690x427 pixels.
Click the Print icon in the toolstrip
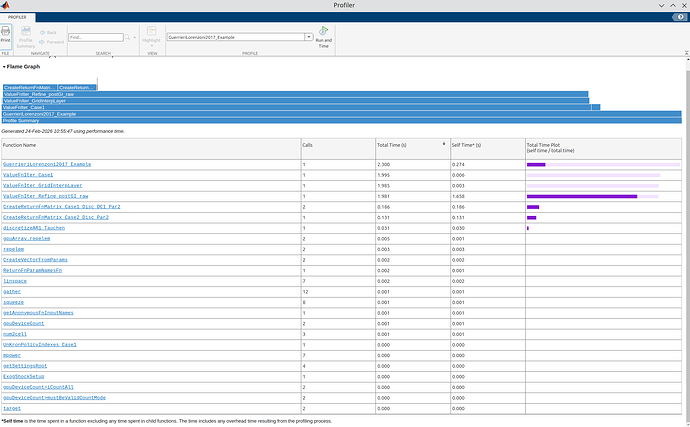(x=6, y=32)
